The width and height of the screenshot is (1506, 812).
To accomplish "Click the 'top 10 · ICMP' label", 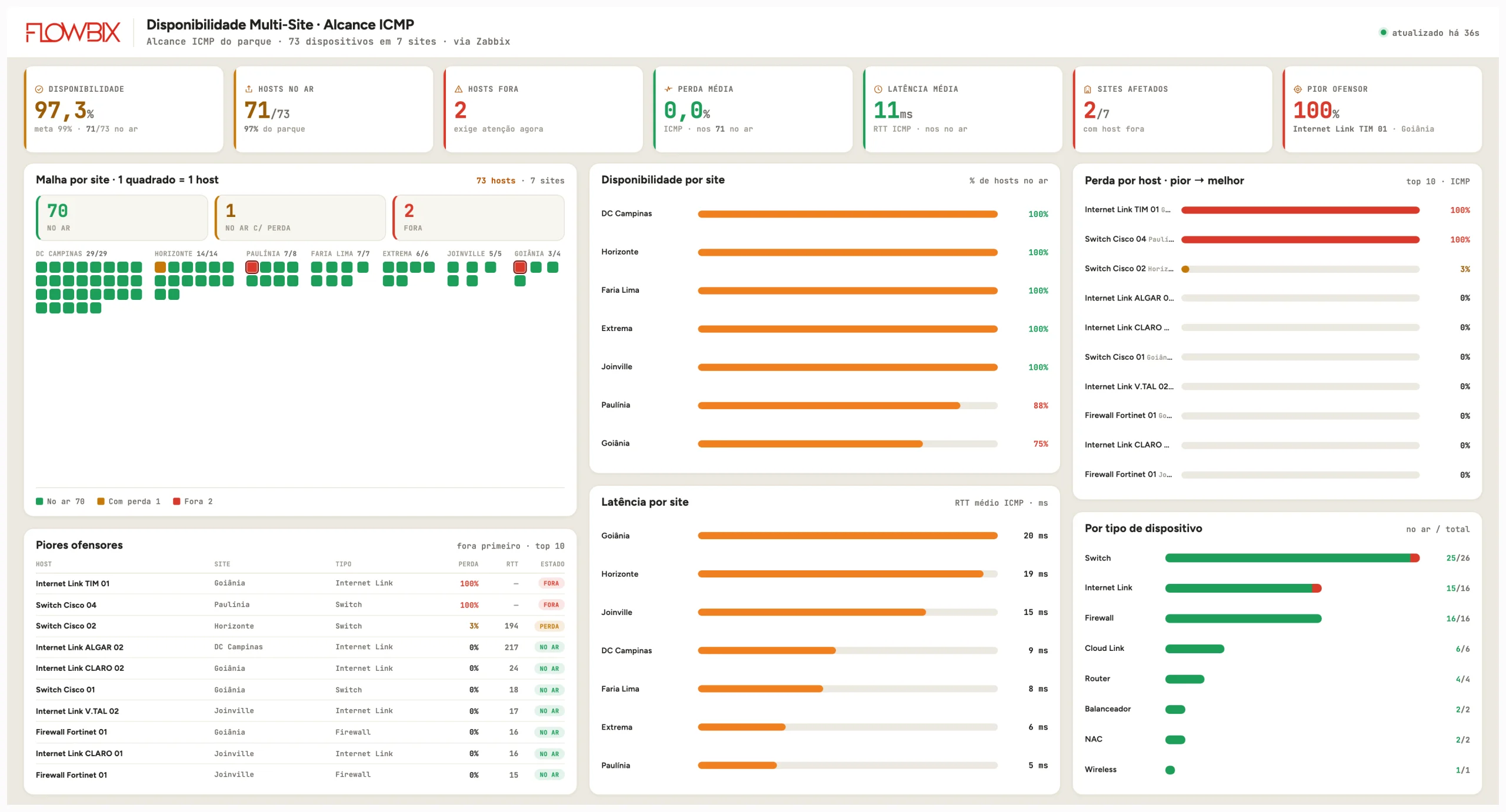I will [1438, 181].
